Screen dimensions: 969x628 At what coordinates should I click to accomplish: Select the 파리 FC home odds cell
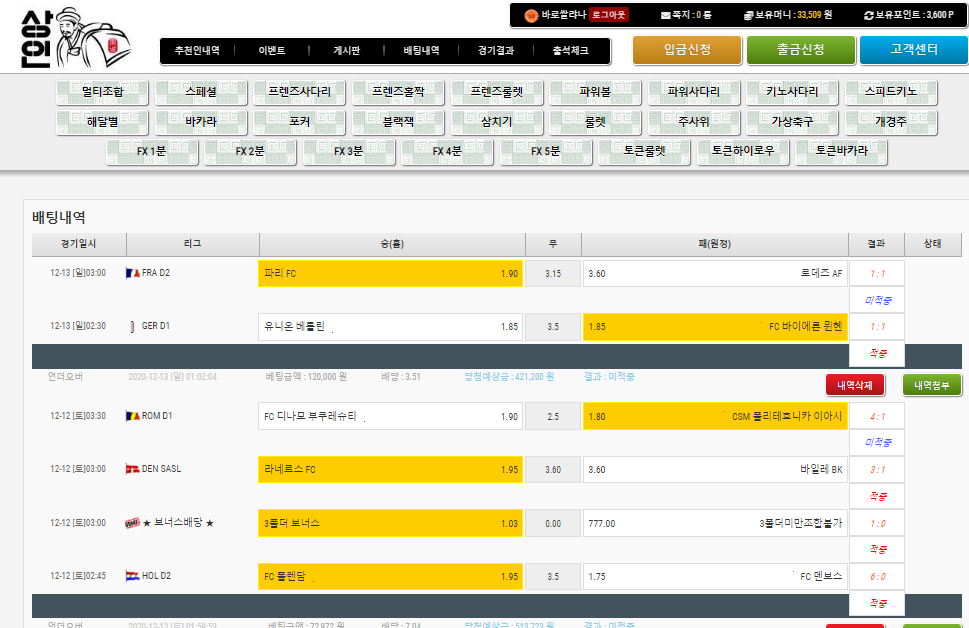click(x=390, y=274)
